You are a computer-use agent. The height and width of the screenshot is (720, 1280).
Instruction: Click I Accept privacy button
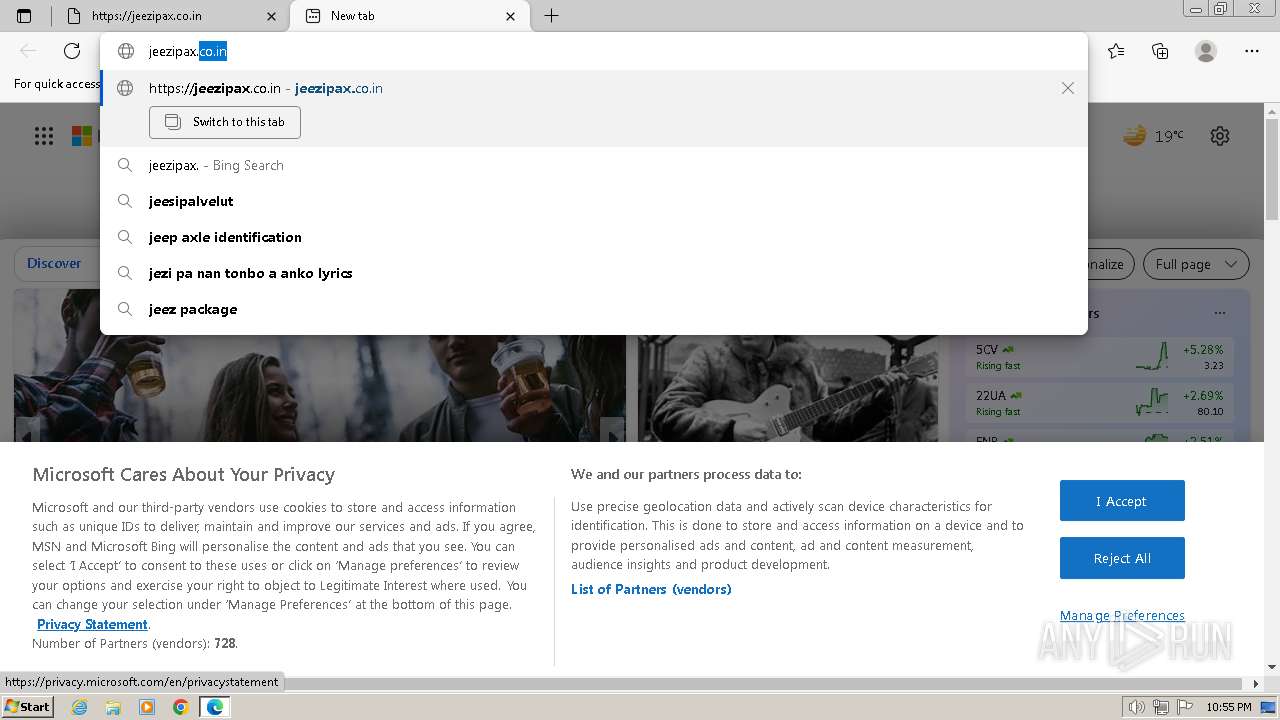[x=1122, y=501]
